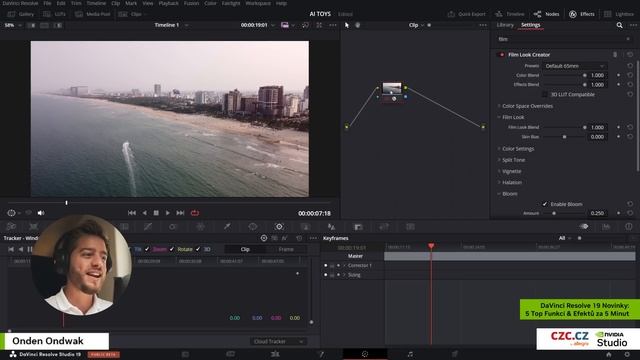Open Project Settings gear

click(627, 354)
